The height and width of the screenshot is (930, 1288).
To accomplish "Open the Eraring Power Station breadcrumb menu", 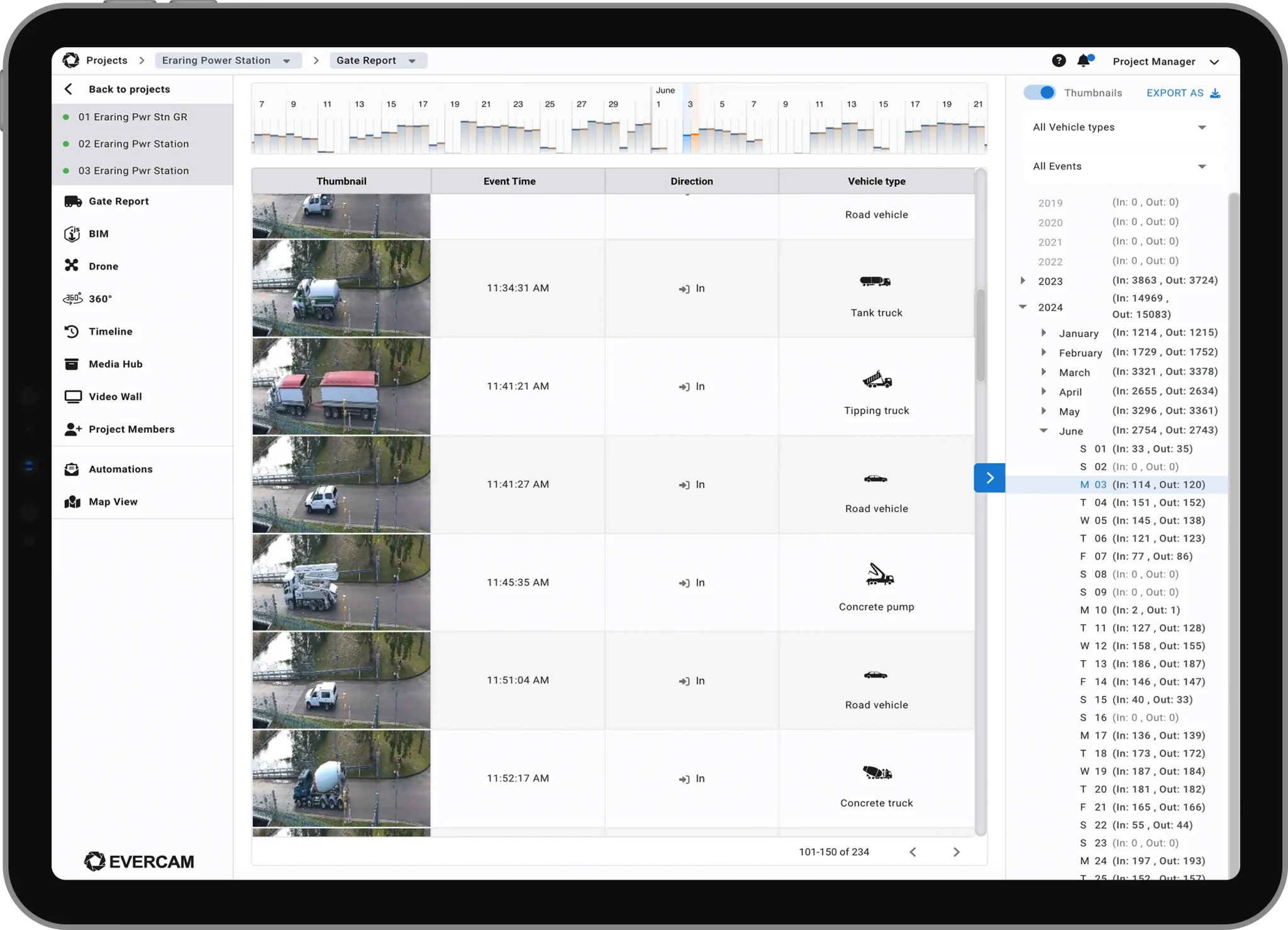I will pos(228,60).
